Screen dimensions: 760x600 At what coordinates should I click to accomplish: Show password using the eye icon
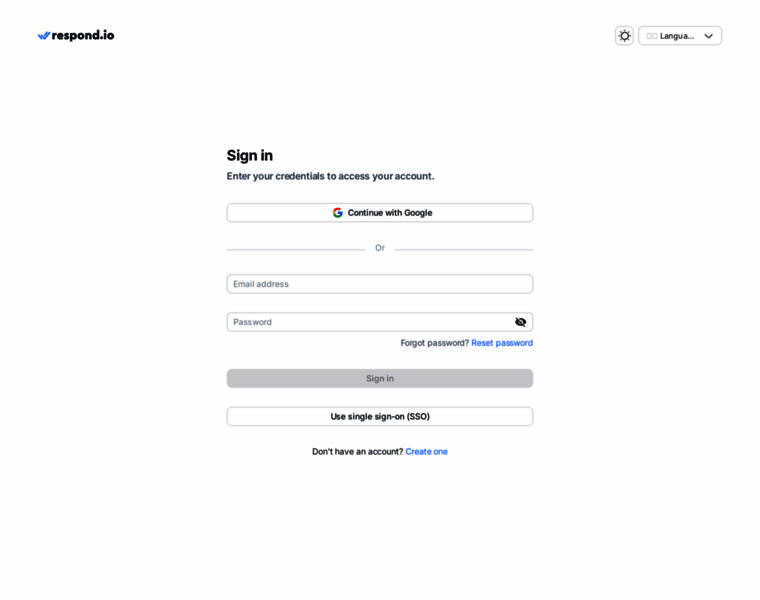[520, 322]
